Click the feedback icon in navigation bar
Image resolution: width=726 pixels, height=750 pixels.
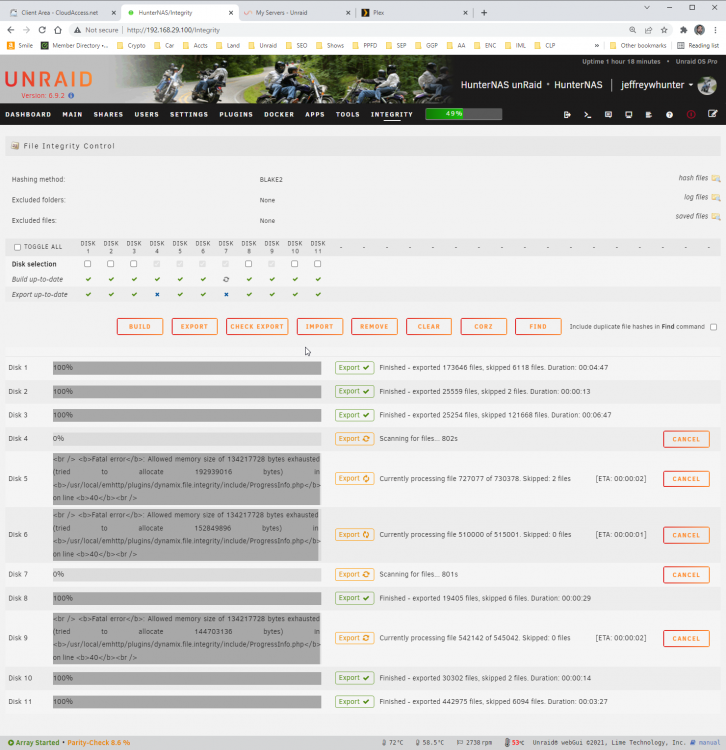tap(608, 115)
